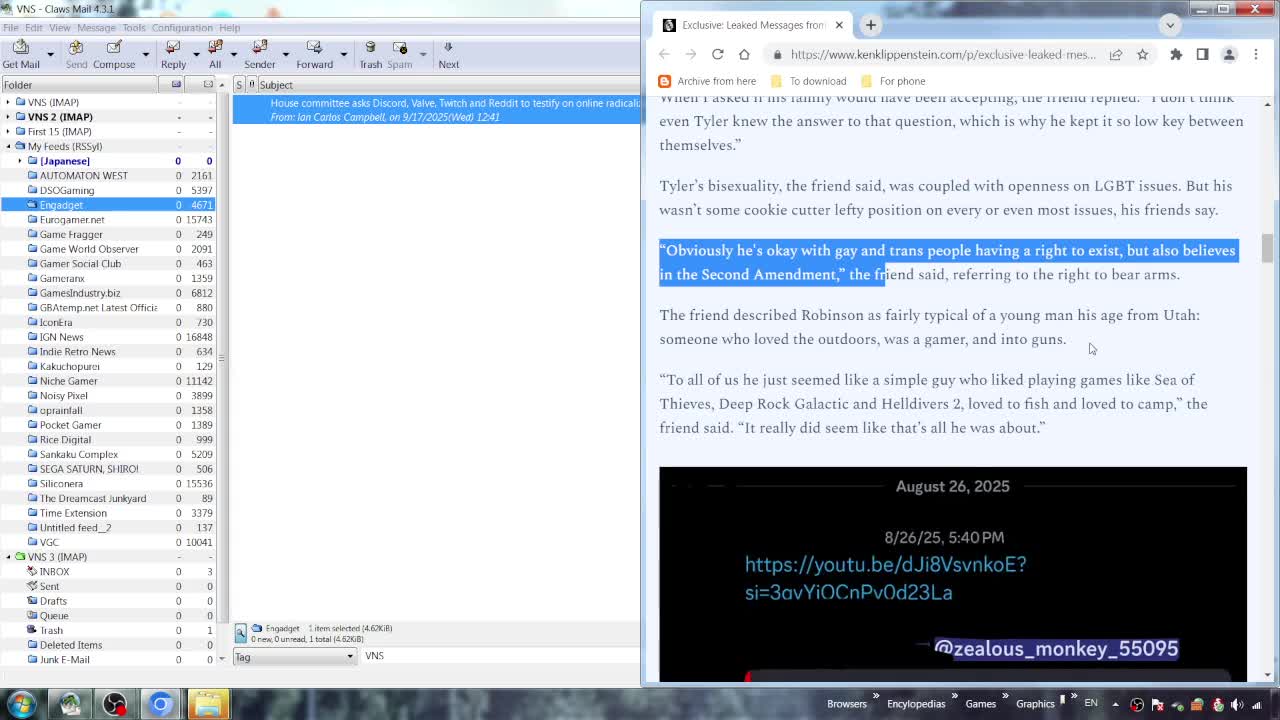Open the Message menu
The image size is (1280, 720).
[x=96, y=27]
